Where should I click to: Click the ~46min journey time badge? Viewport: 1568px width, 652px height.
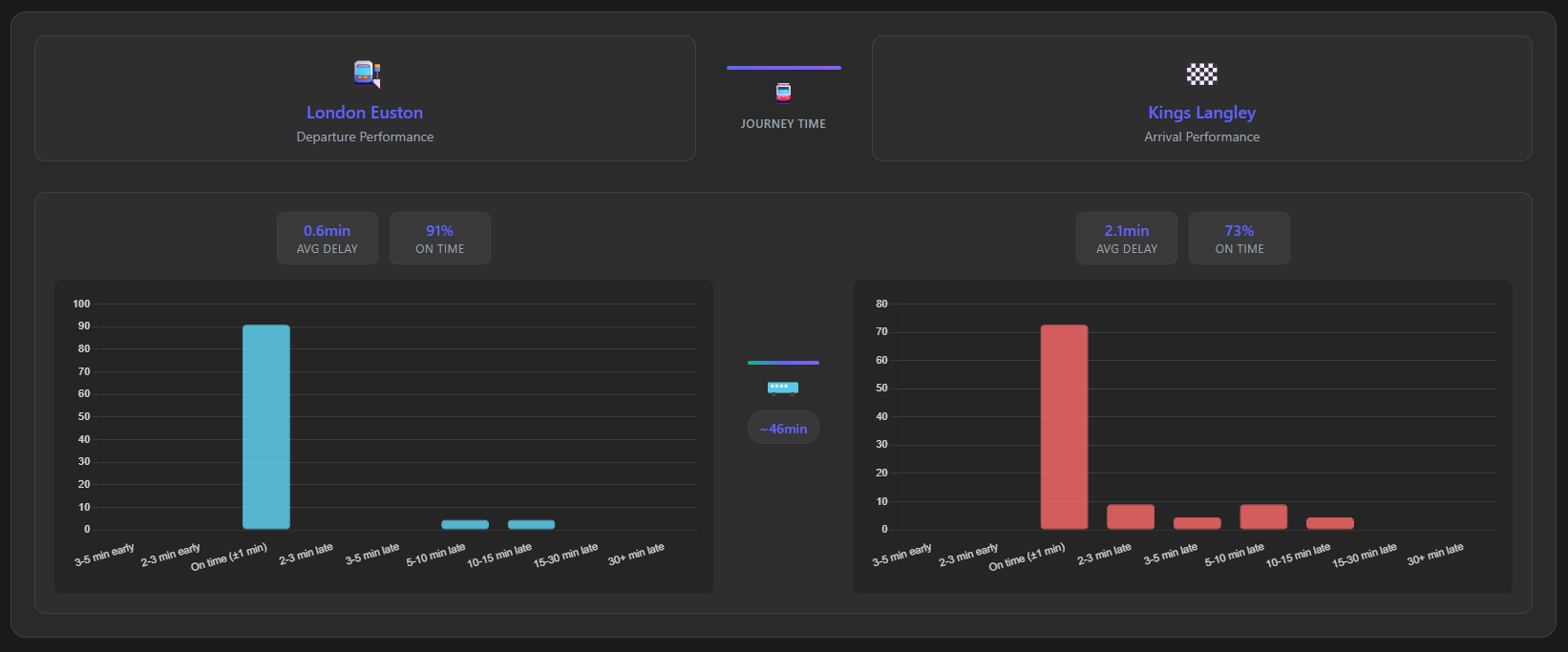(x=783, y=429)
